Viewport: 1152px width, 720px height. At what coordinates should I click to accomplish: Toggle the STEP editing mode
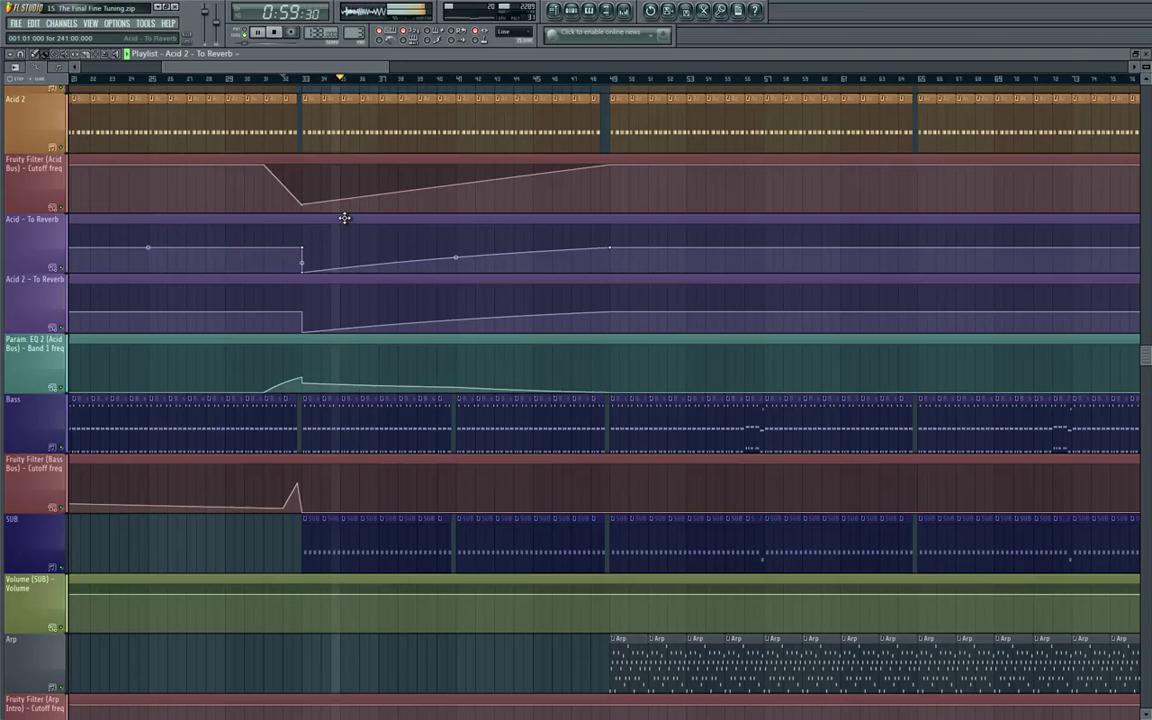(15, 79)
